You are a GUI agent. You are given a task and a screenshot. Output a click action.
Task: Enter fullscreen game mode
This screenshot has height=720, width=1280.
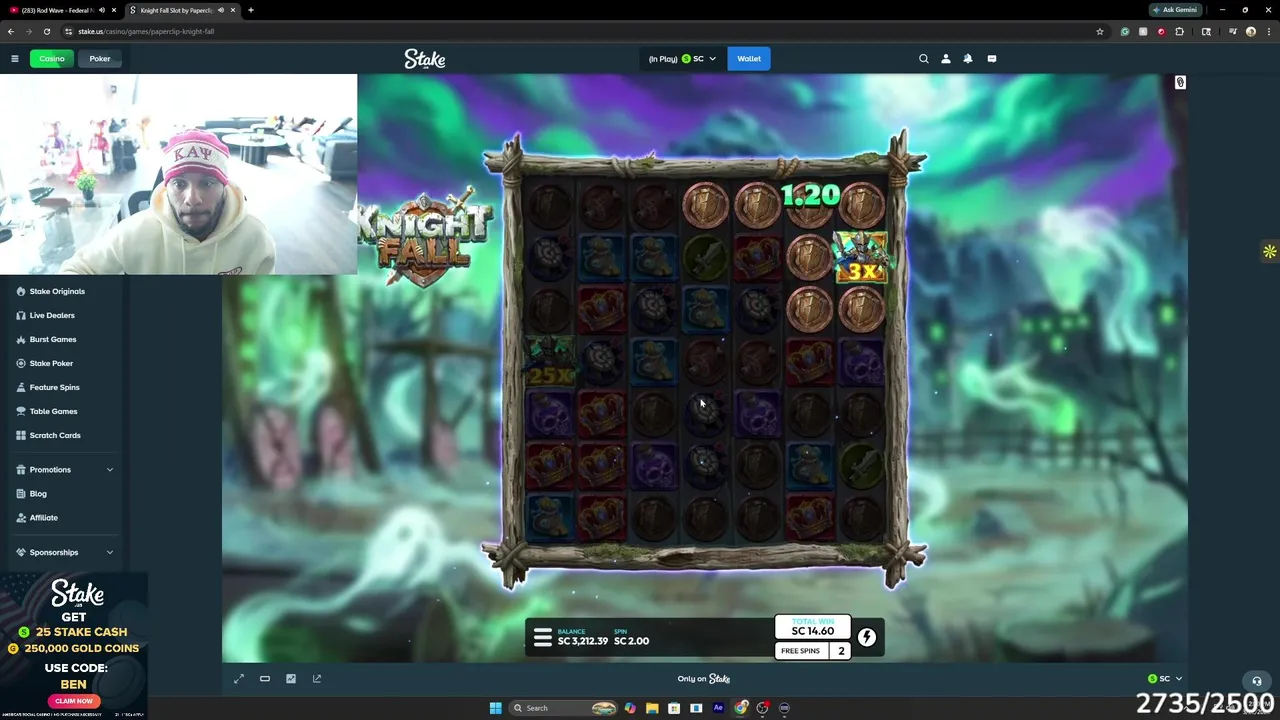click(x=239, y=679)
